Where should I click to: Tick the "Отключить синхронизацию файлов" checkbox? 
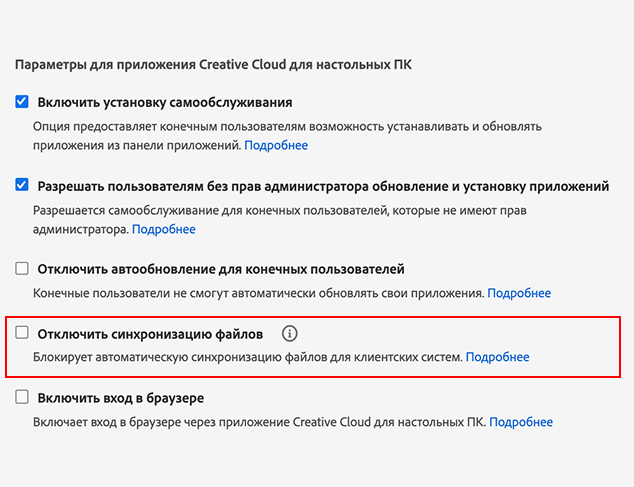22,333
